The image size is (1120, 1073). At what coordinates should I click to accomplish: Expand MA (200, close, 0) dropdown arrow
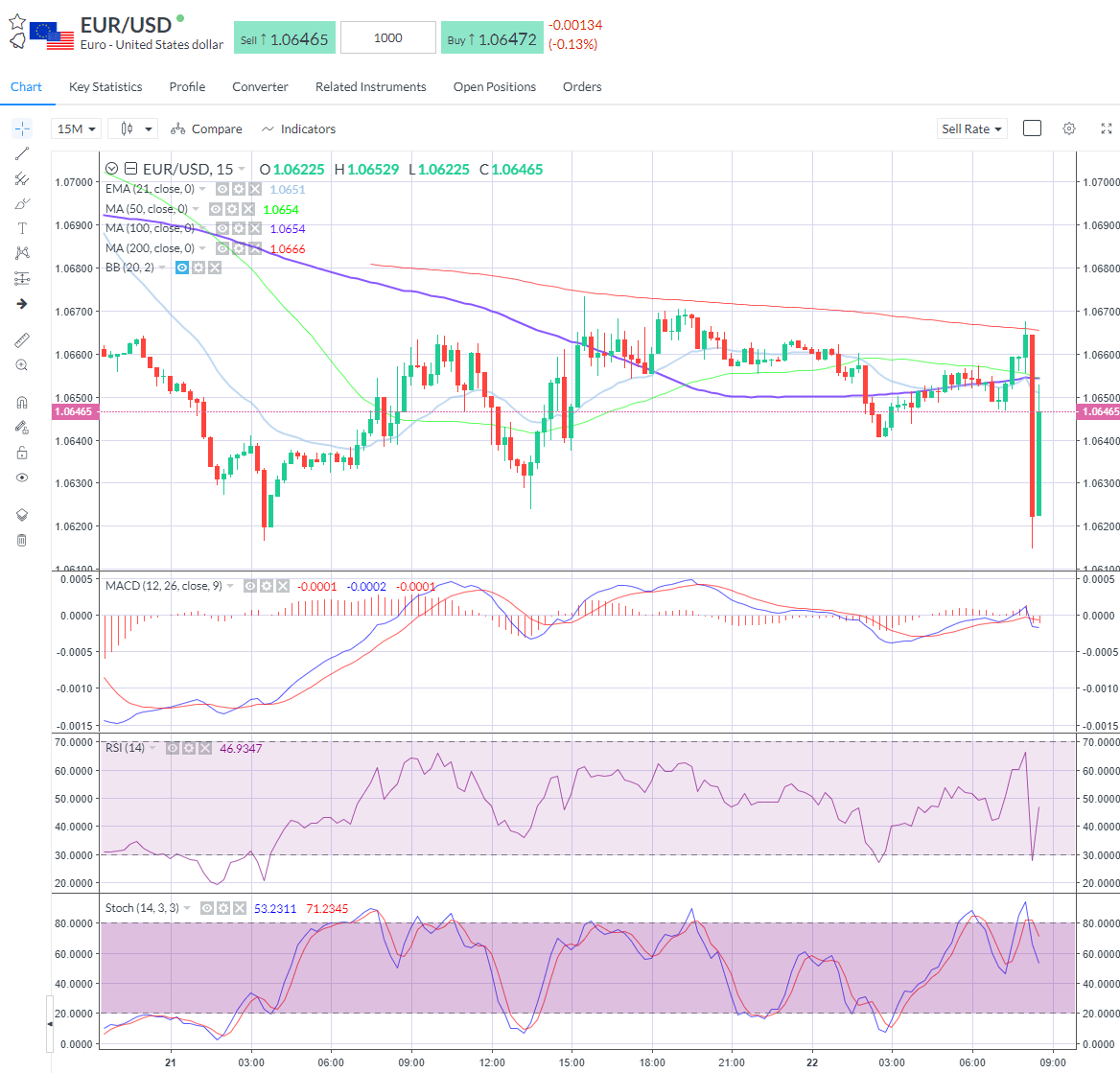(x=202, y=248)
